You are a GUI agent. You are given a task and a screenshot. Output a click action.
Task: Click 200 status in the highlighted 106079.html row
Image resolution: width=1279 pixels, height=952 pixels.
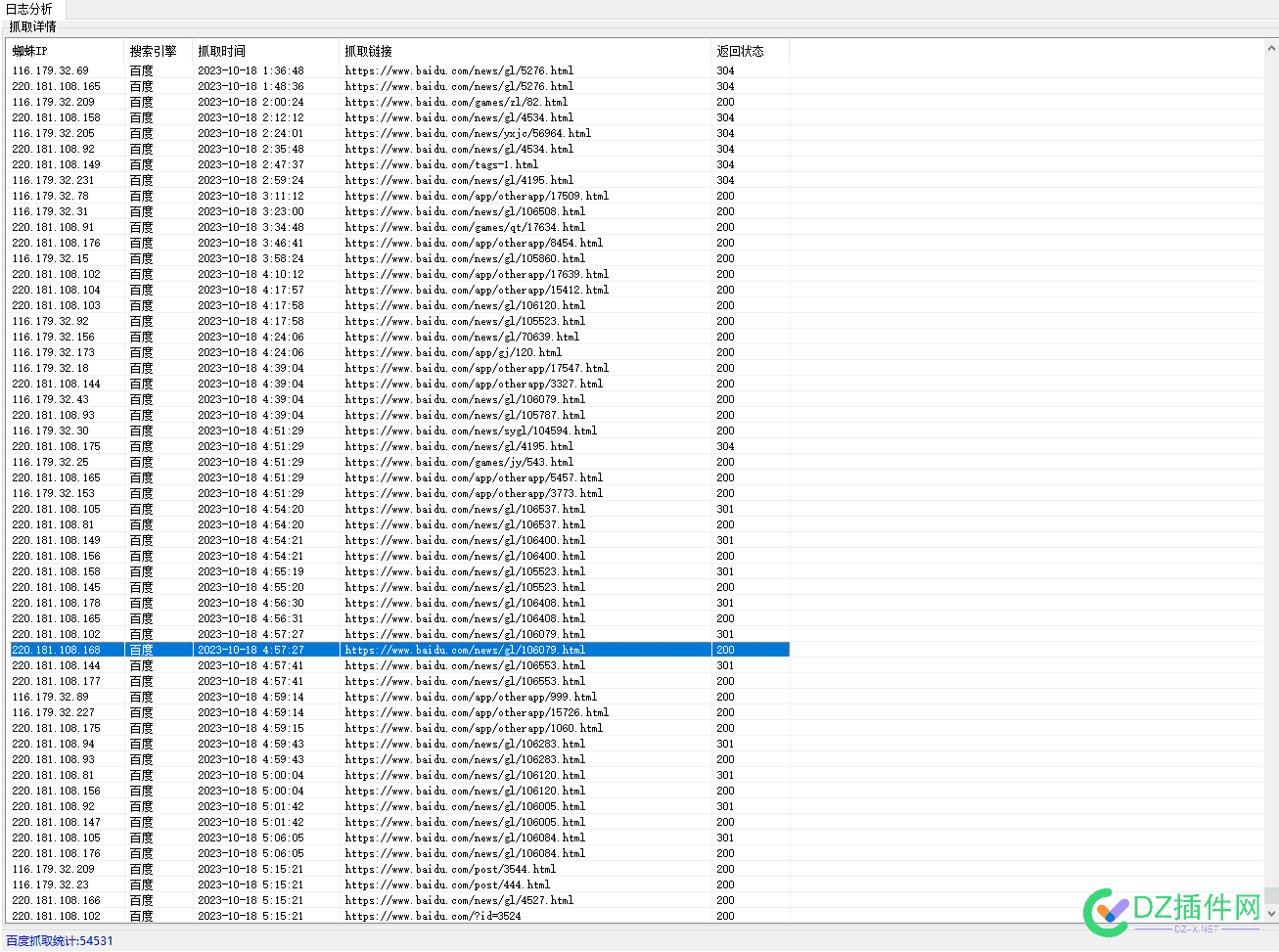[725, 650]
